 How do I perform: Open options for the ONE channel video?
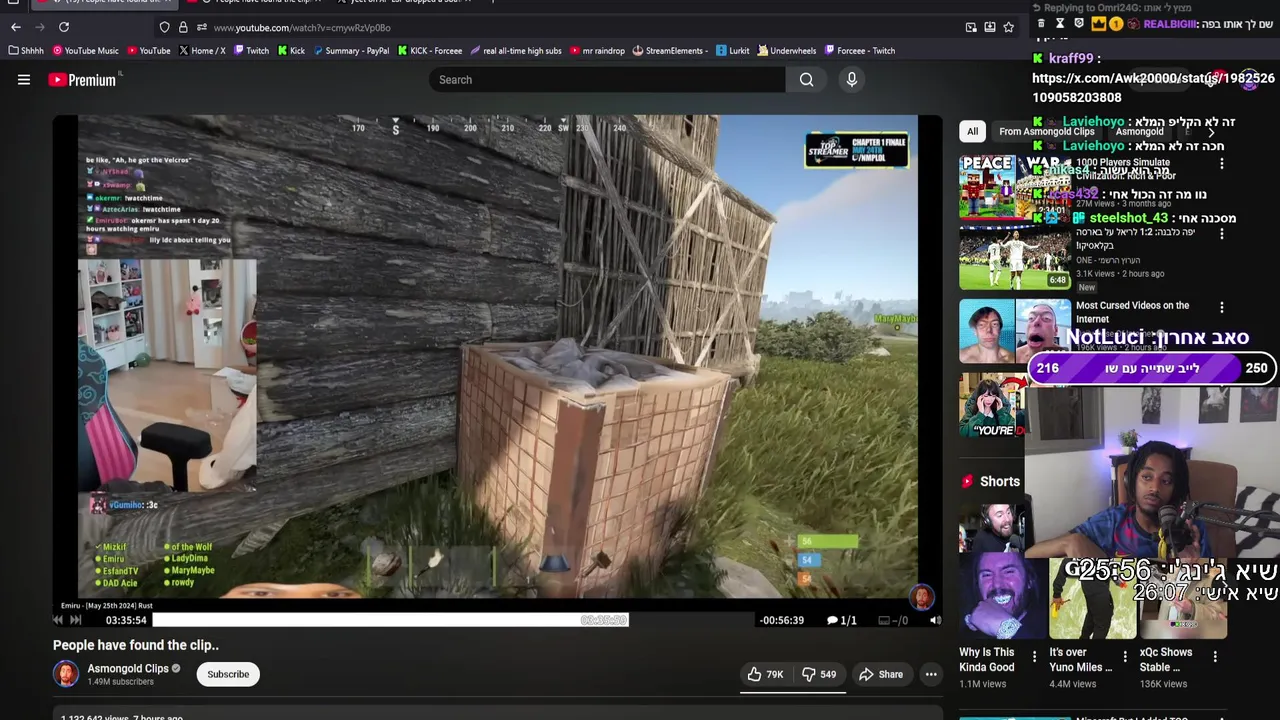point(1221,234)
